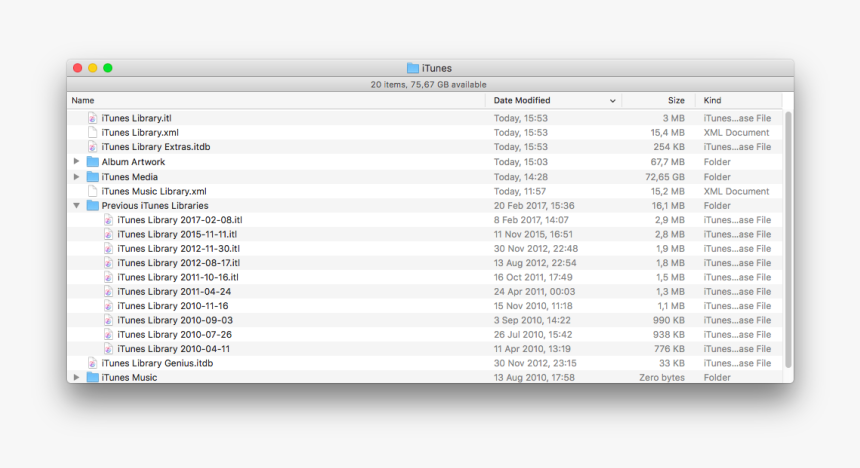Select the name iTunes Library 2010-07-26
860x468 pixels.
[x=174, y=334]
